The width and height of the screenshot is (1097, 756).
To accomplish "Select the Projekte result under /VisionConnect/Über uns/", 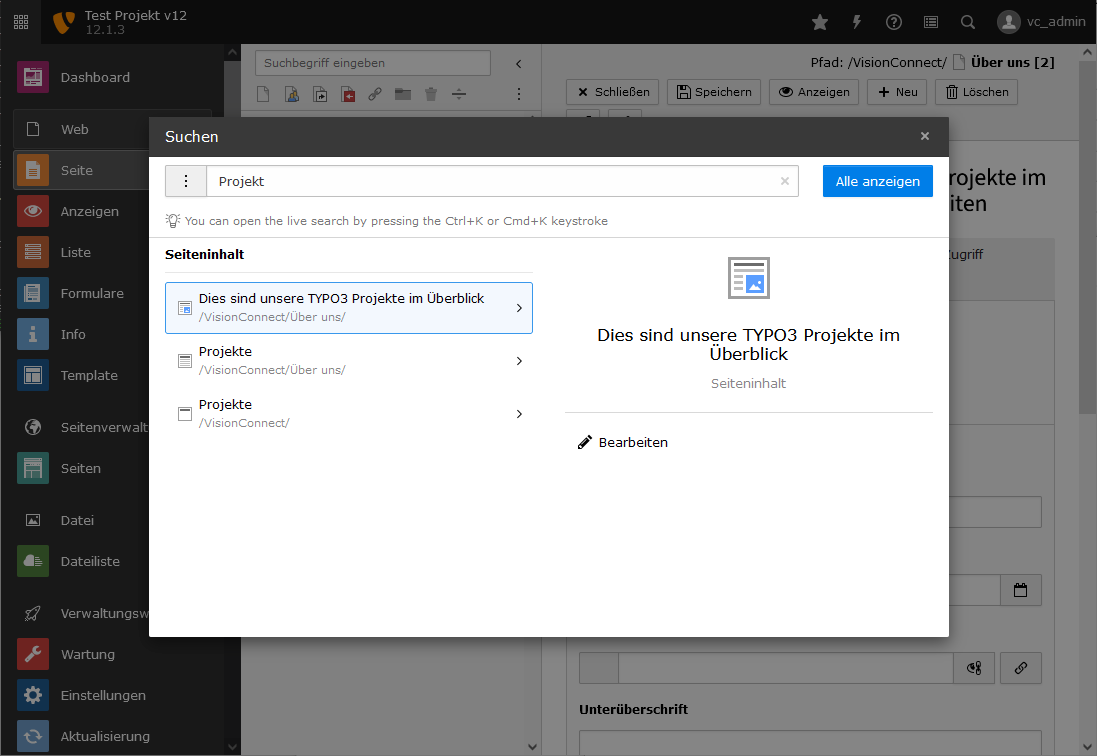I will tap(348, 361).
